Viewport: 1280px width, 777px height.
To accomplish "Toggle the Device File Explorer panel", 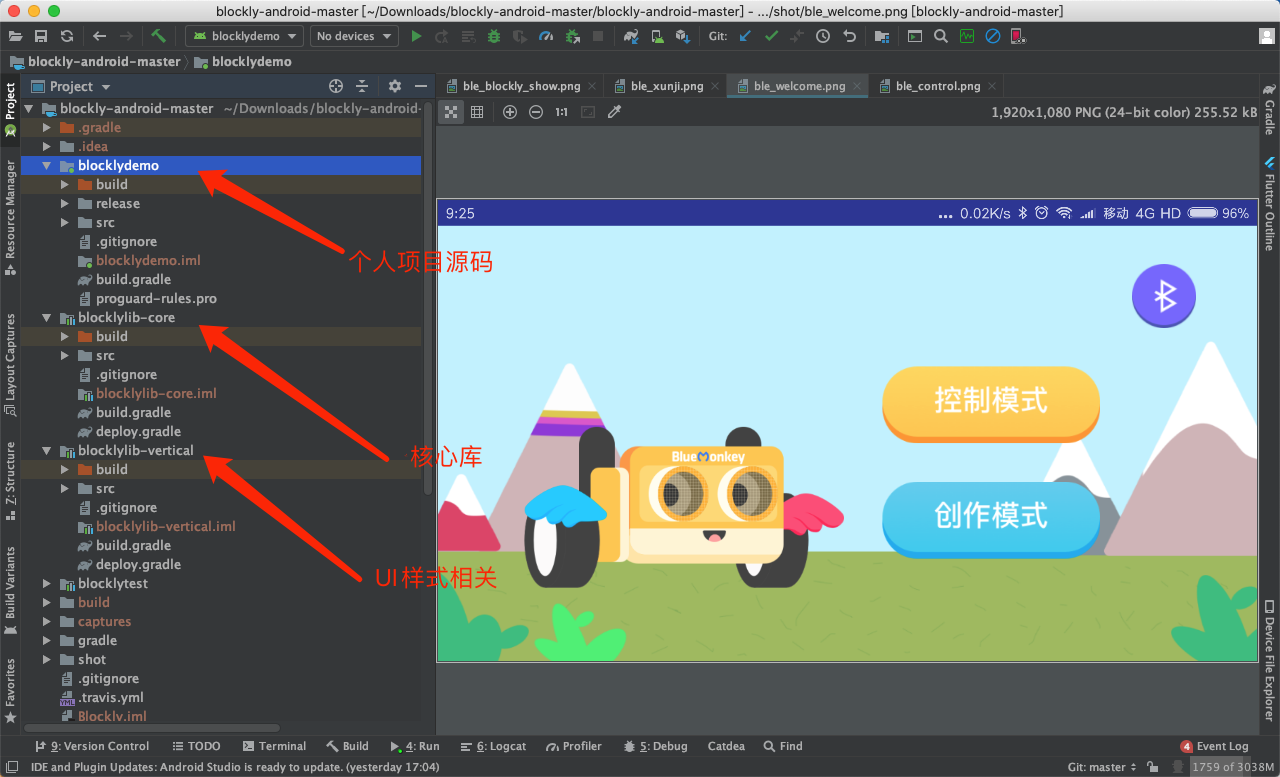I will point(1270,660).
